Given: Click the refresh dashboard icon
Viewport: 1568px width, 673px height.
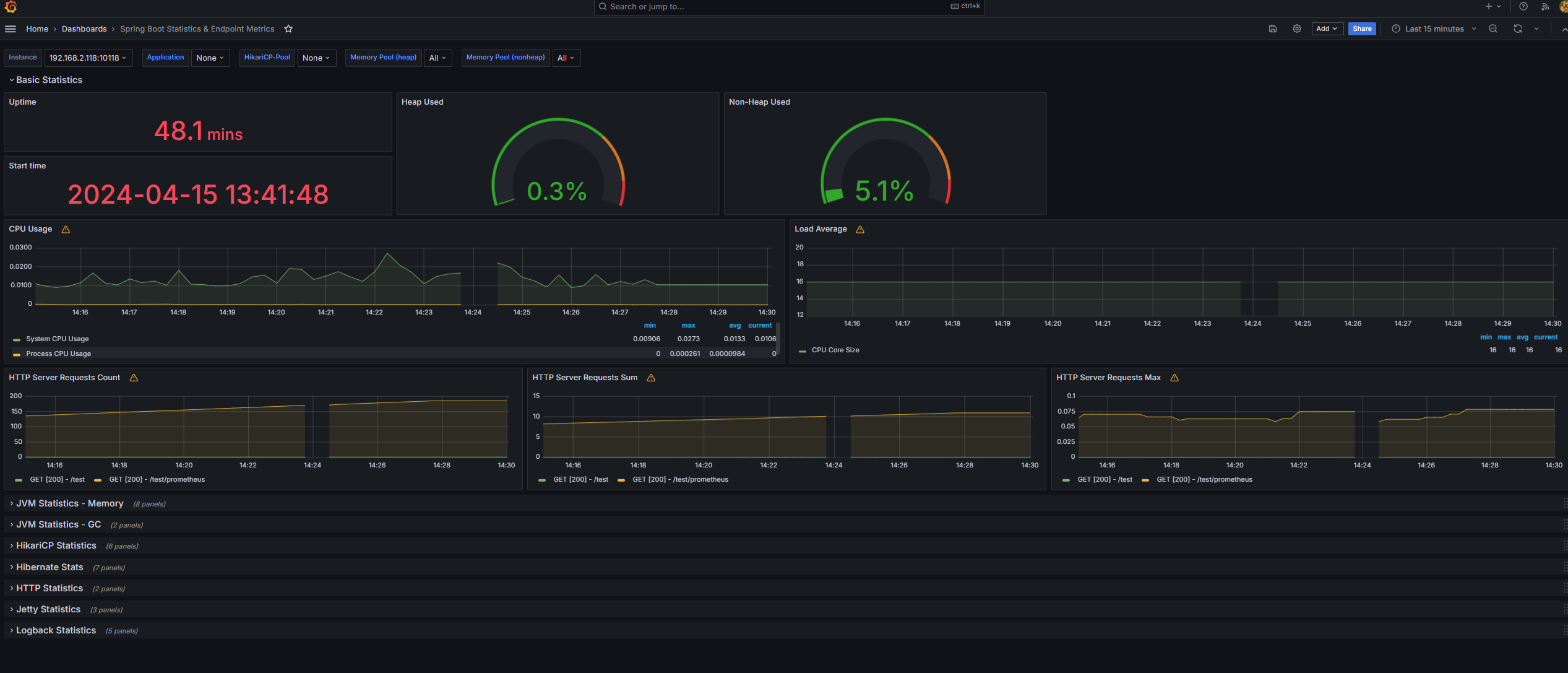Looking at the screenshot, I should (x=1517, y=29).
